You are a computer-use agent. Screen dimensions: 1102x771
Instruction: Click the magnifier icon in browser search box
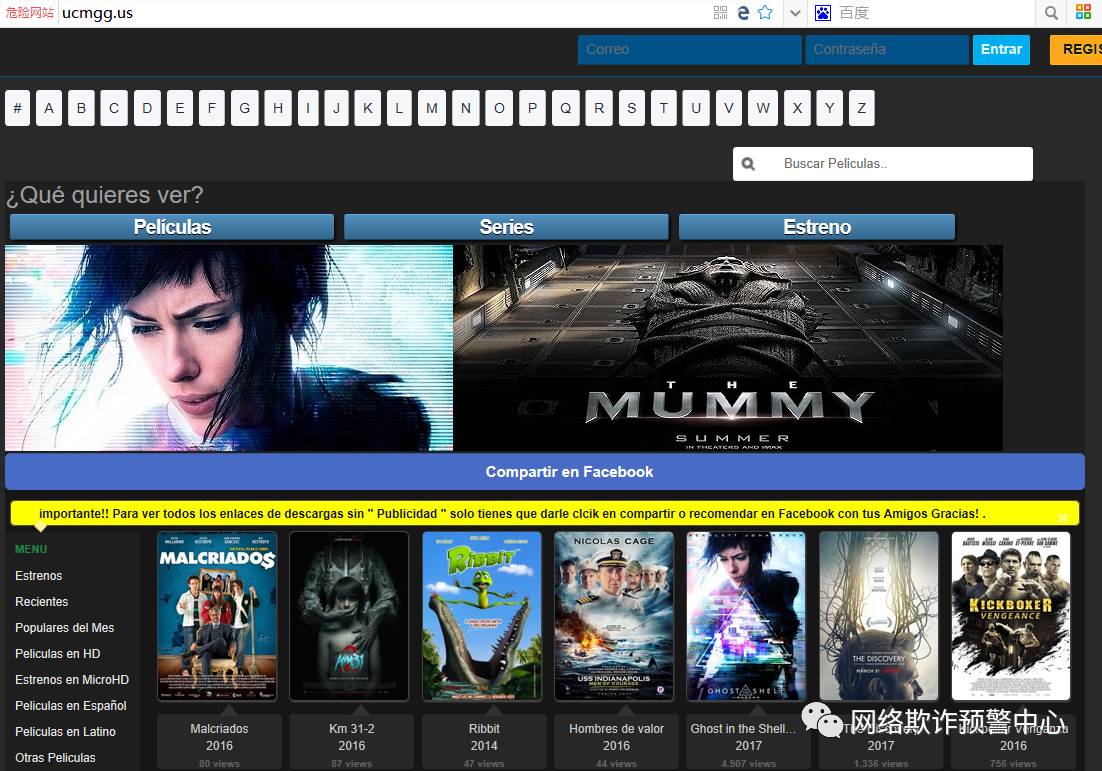[1051, 13]
